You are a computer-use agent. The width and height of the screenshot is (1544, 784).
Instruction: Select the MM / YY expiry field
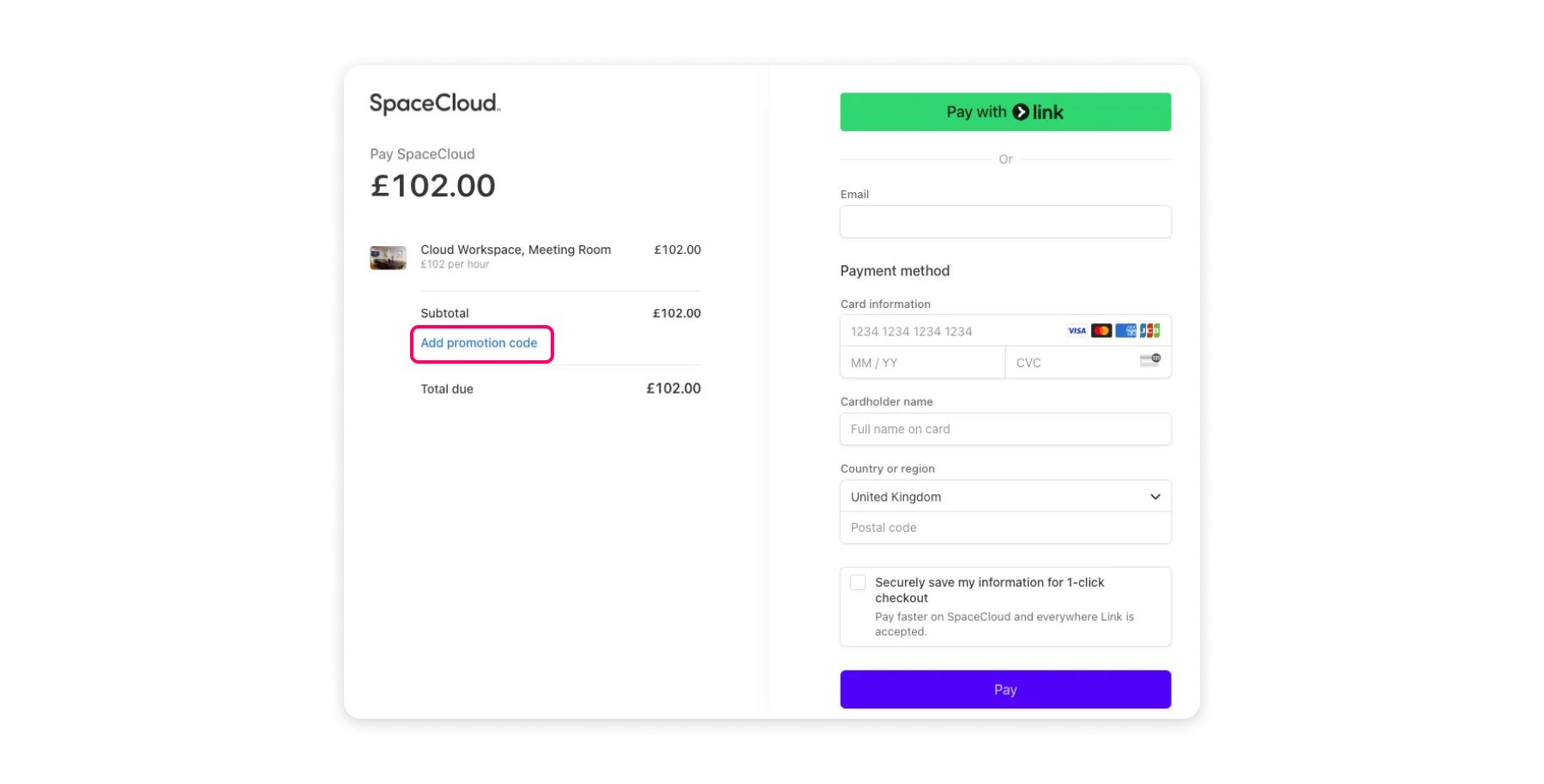[x=923, y=363]
